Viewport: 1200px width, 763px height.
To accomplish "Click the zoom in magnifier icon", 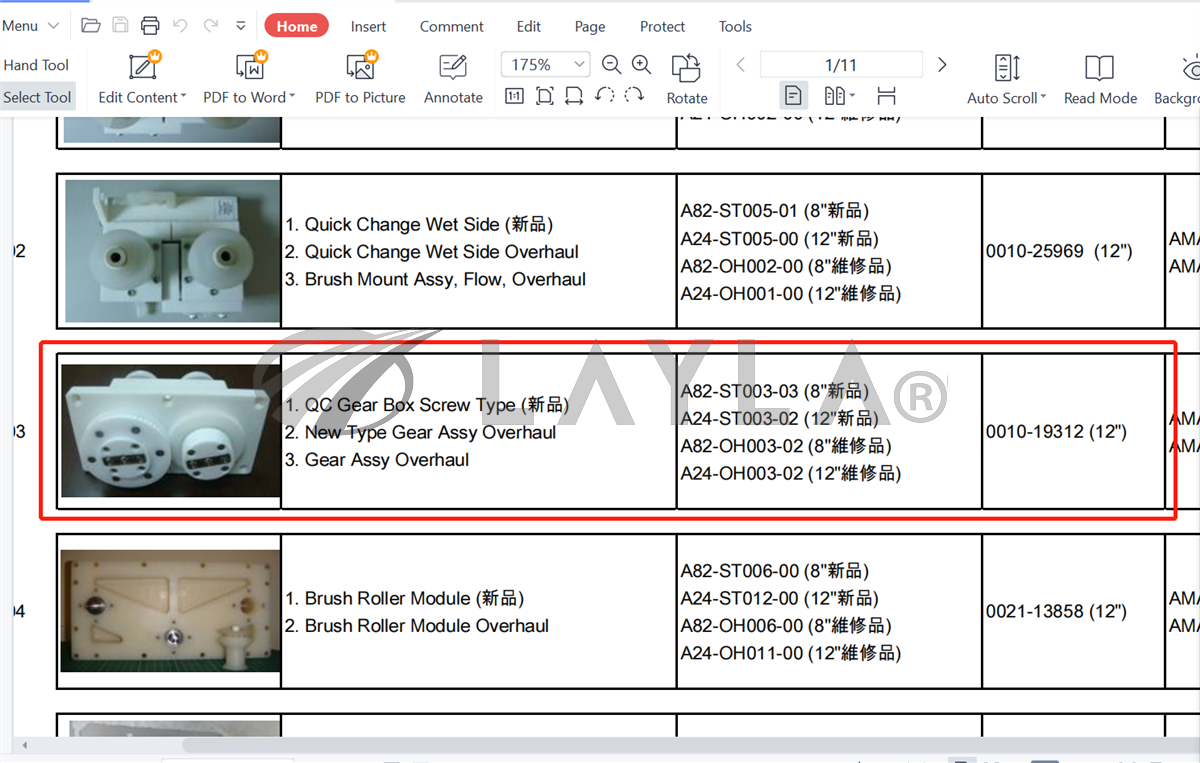I will pyautogui.click(x=642, y=65).
